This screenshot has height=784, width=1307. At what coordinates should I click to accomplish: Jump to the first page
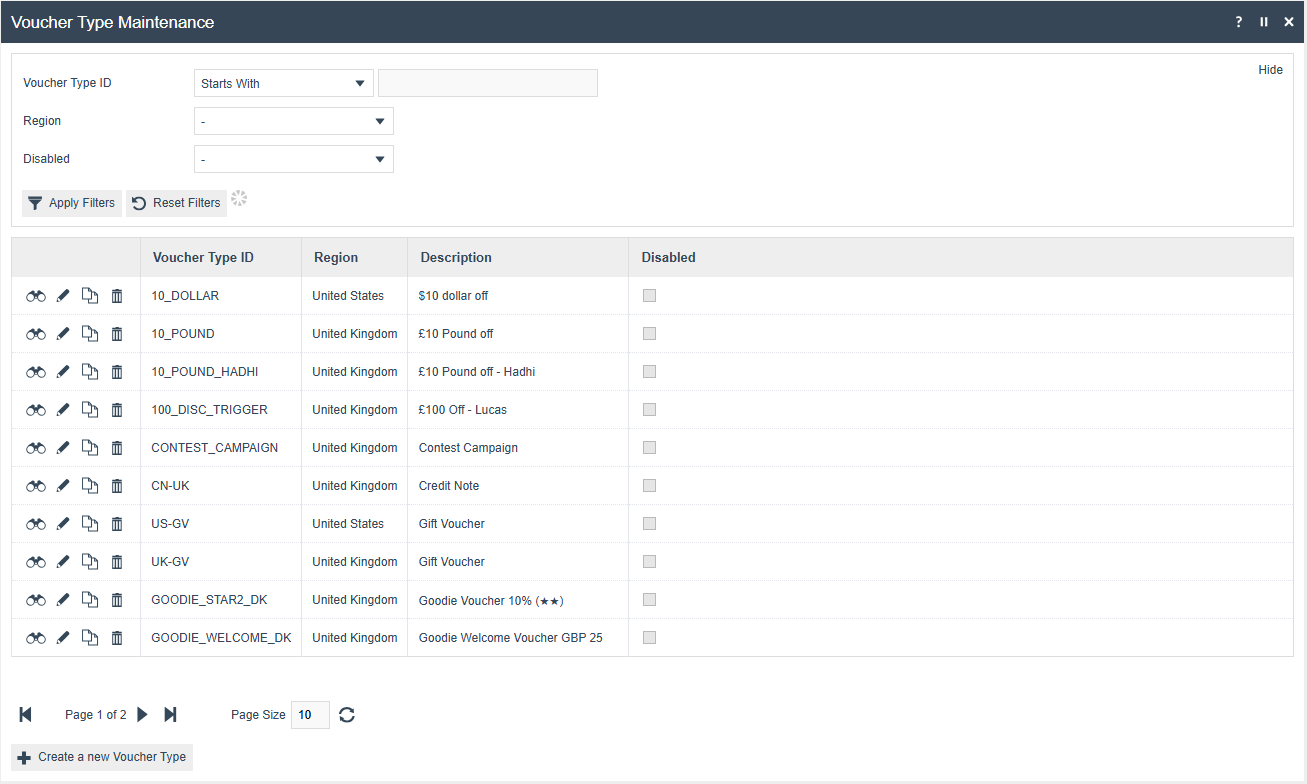pos(26,714)
